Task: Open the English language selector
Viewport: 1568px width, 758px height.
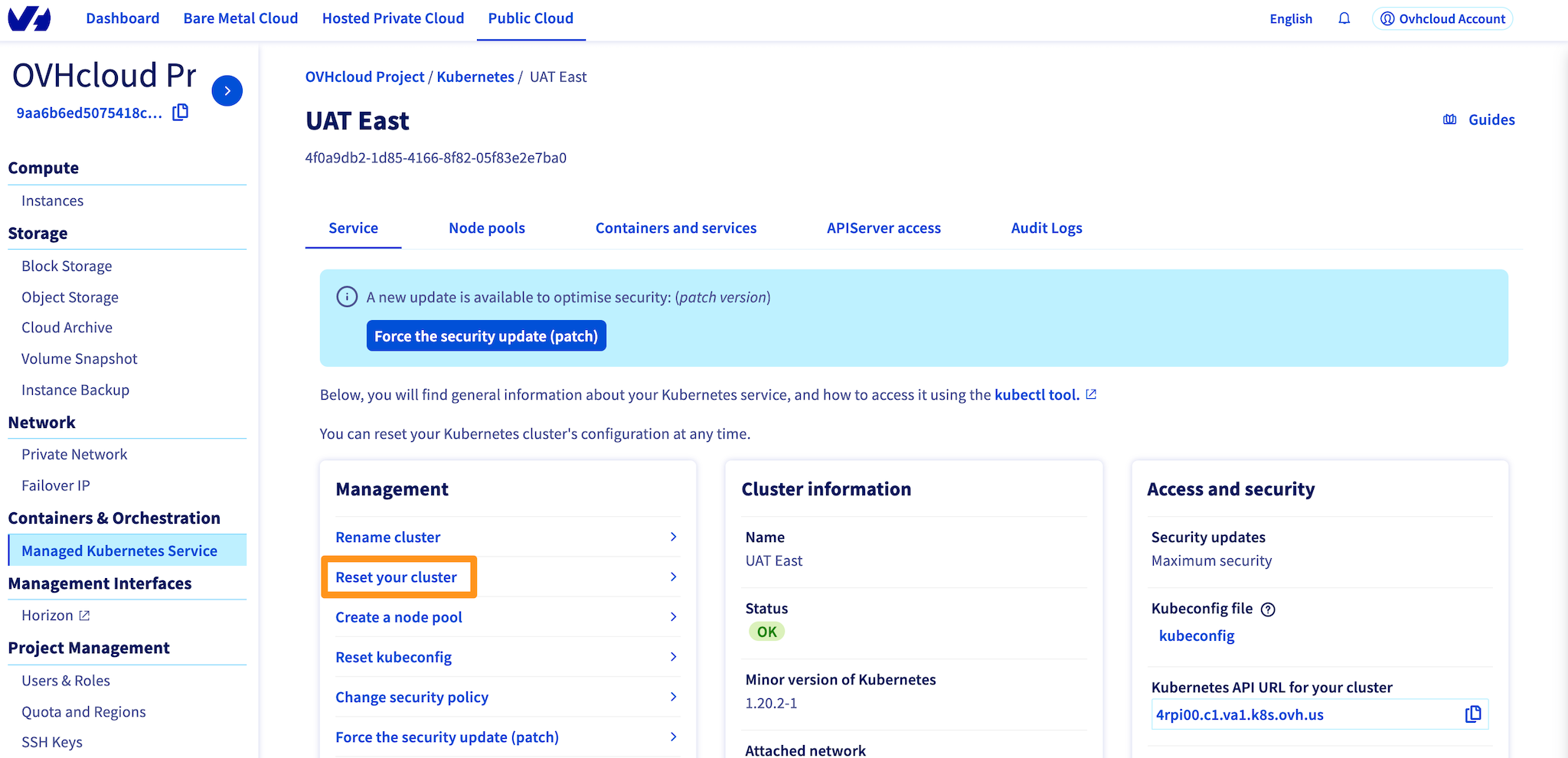Action: tap(1291, 18)
